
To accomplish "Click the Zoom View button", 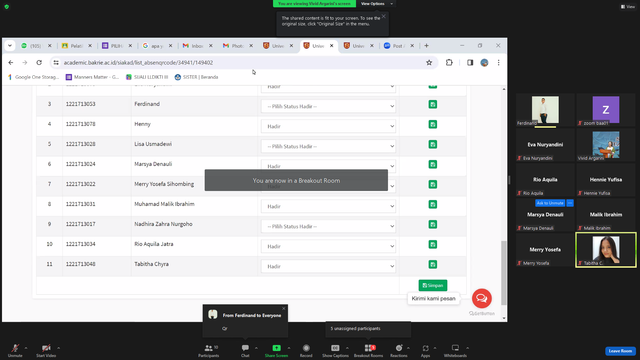I will point(628,7).
